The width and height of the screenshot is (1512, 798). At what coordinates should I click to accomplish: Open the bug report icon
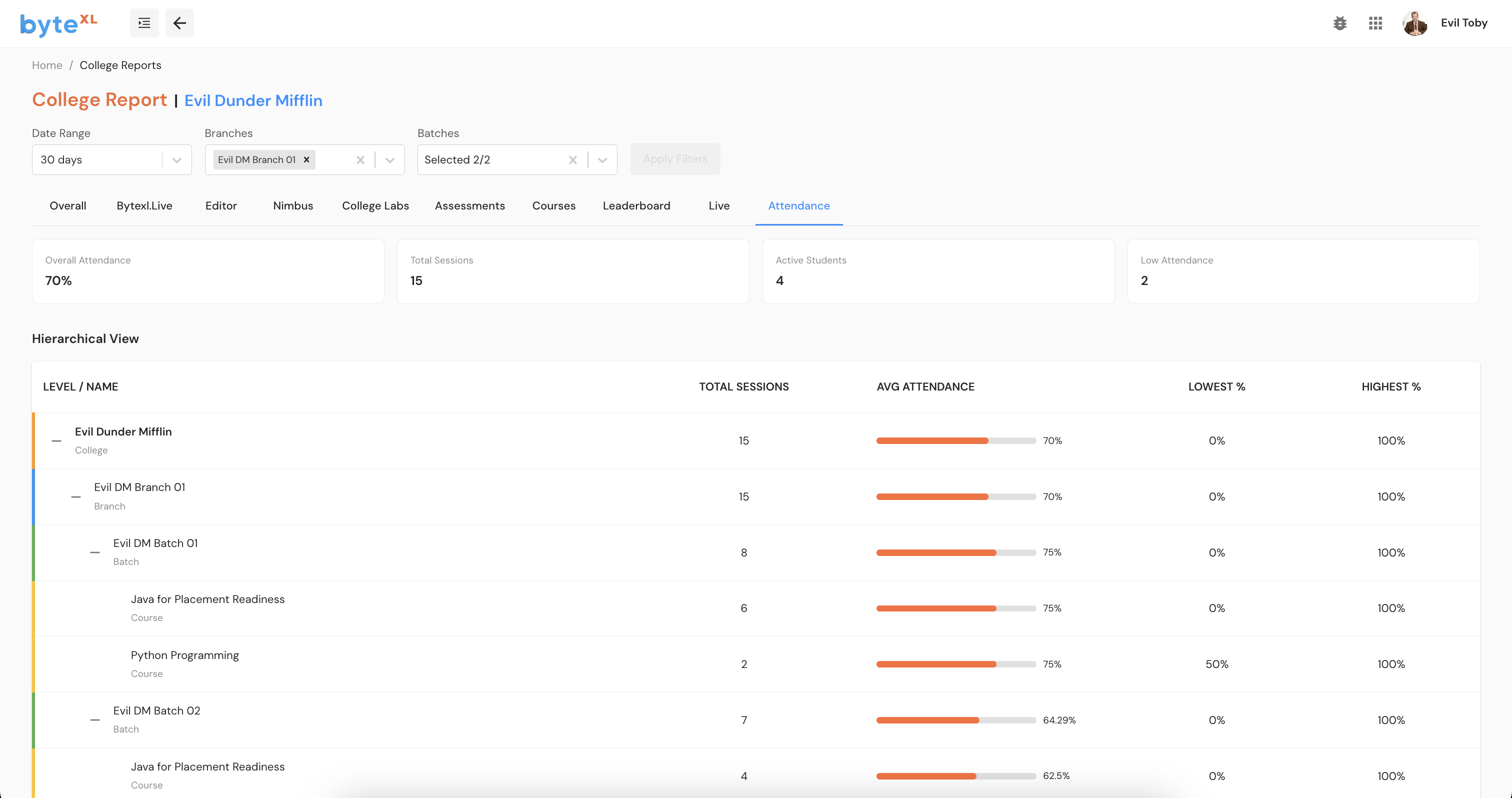pyautogui.click(x=1339, y=23)
